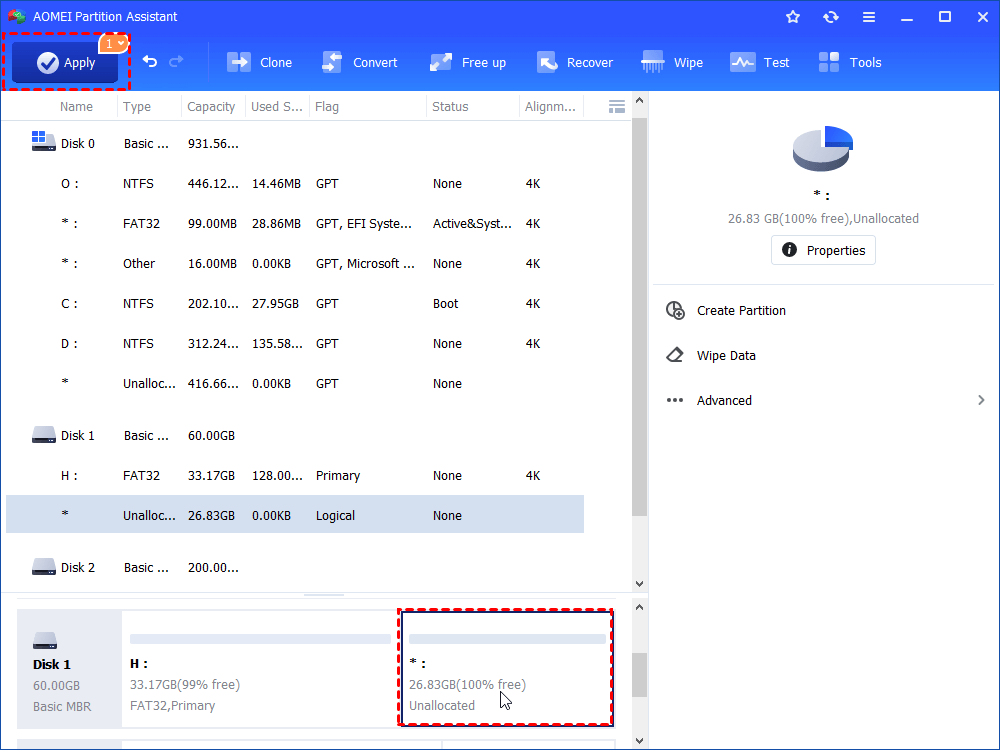Open the hamburger menu in title bar
The width and height of the screenshot is (1000, 750).
click(x=869, y=17)
